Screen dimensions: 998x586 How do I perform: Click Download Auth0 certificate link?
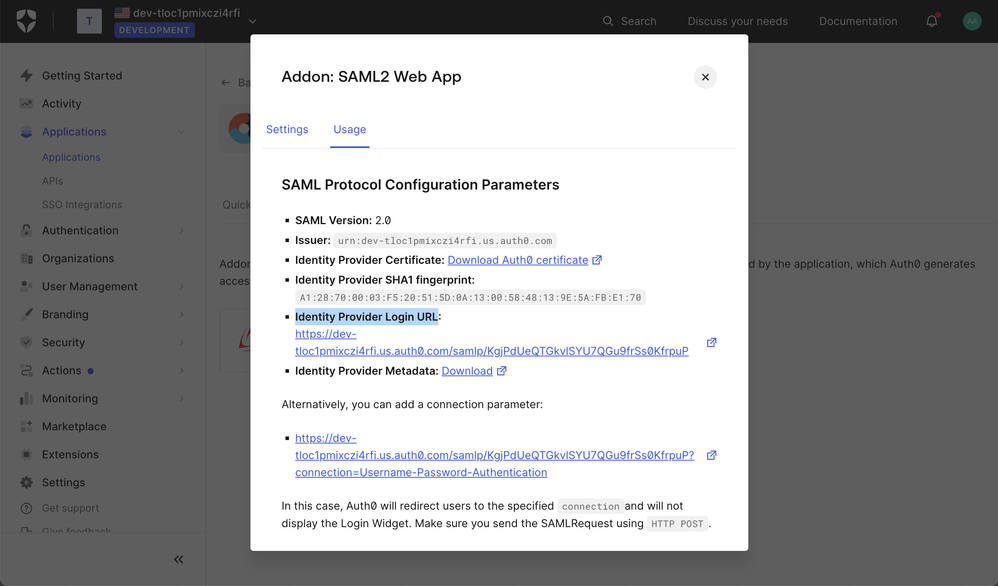(x=518, y=260)
